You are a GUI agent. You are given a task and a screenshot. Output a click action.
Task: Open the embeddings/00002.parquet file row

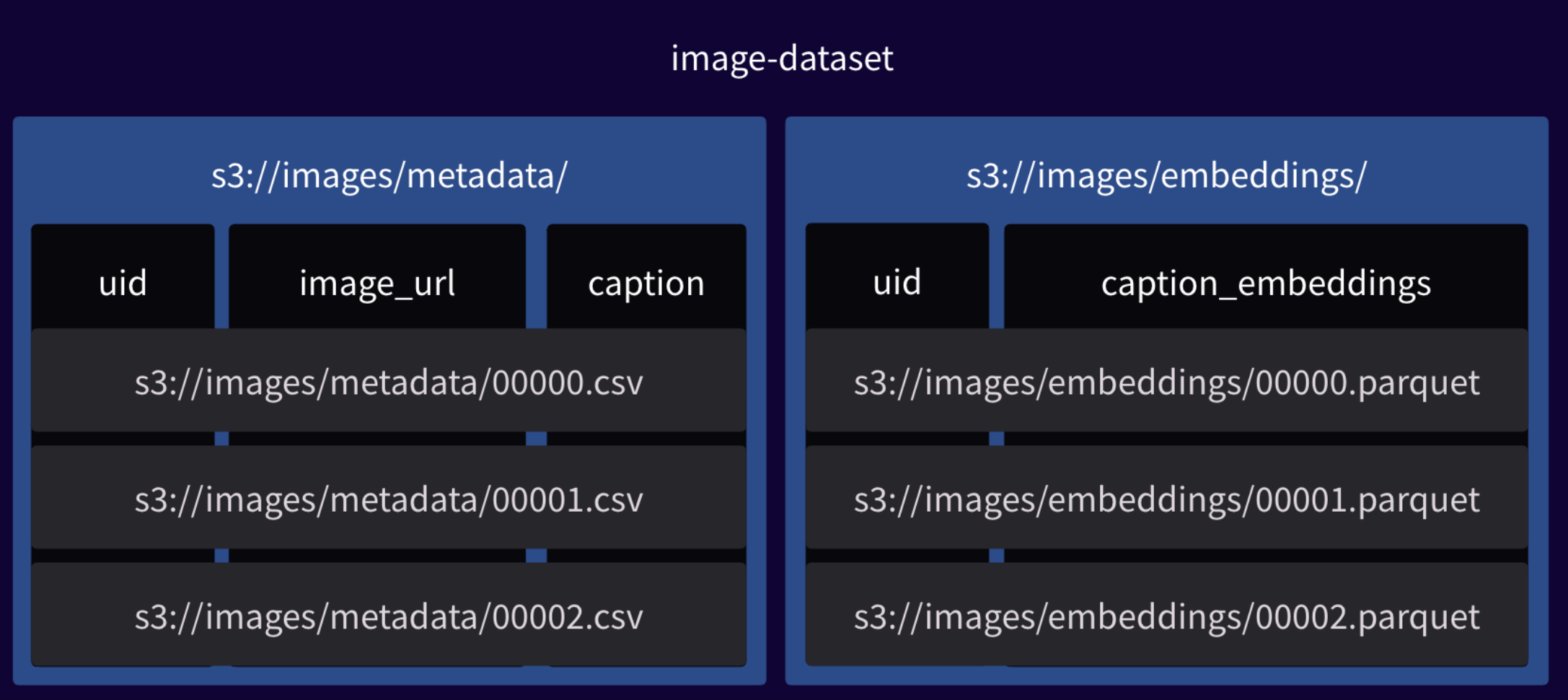[x=1167, y=614]
